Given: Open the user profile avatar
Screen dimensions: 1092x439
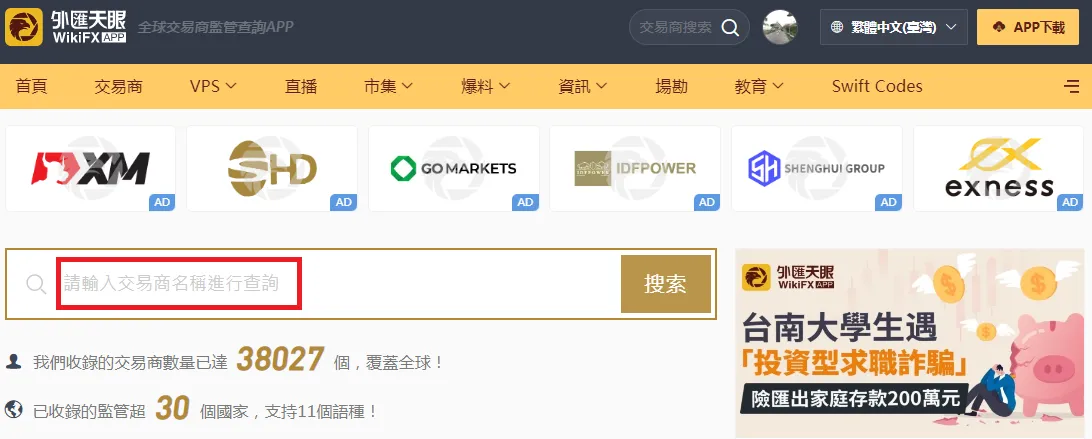Looking at the screenshot, I should pyautogui.click(x=780, y=27).
